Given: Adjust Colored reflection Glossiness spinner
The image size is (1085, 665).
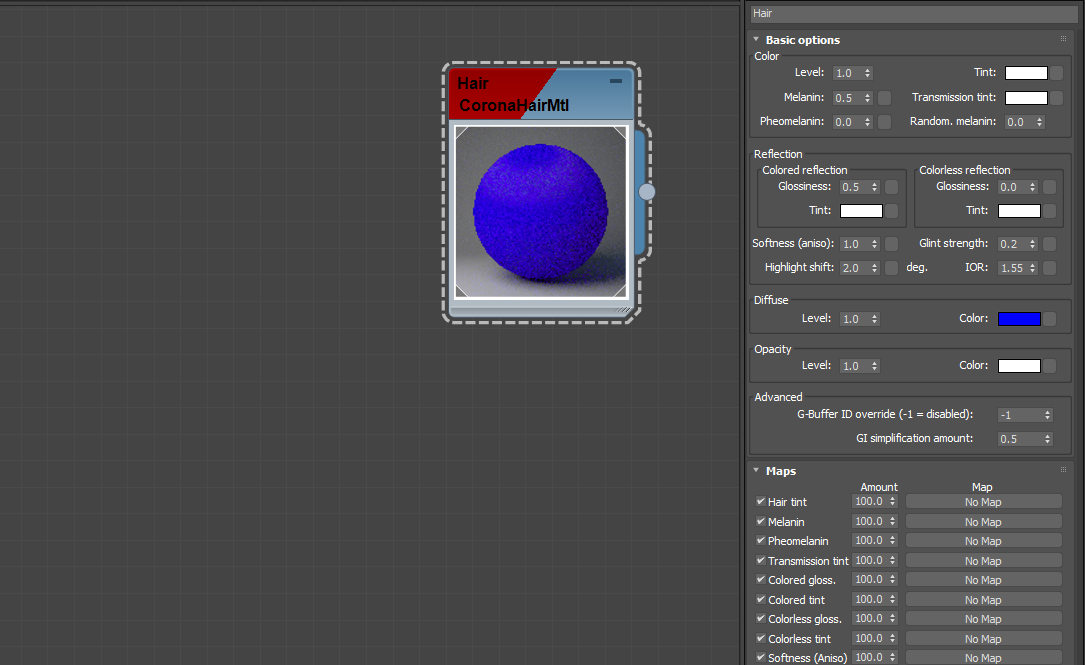Looking at the screenshot, I should tap(875, 187).
